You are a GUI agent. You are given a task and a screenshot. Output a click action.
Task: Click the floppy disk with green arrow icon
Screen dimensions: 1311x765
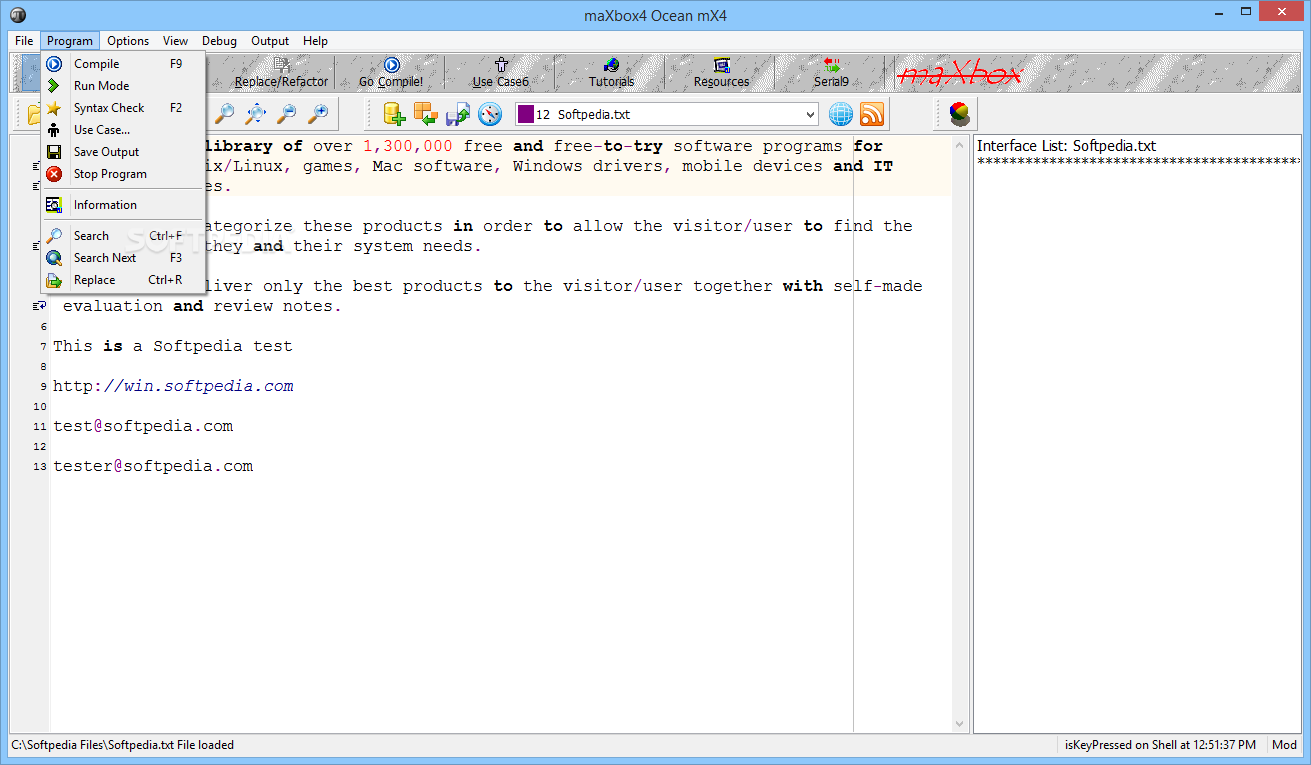click(458, 114)
